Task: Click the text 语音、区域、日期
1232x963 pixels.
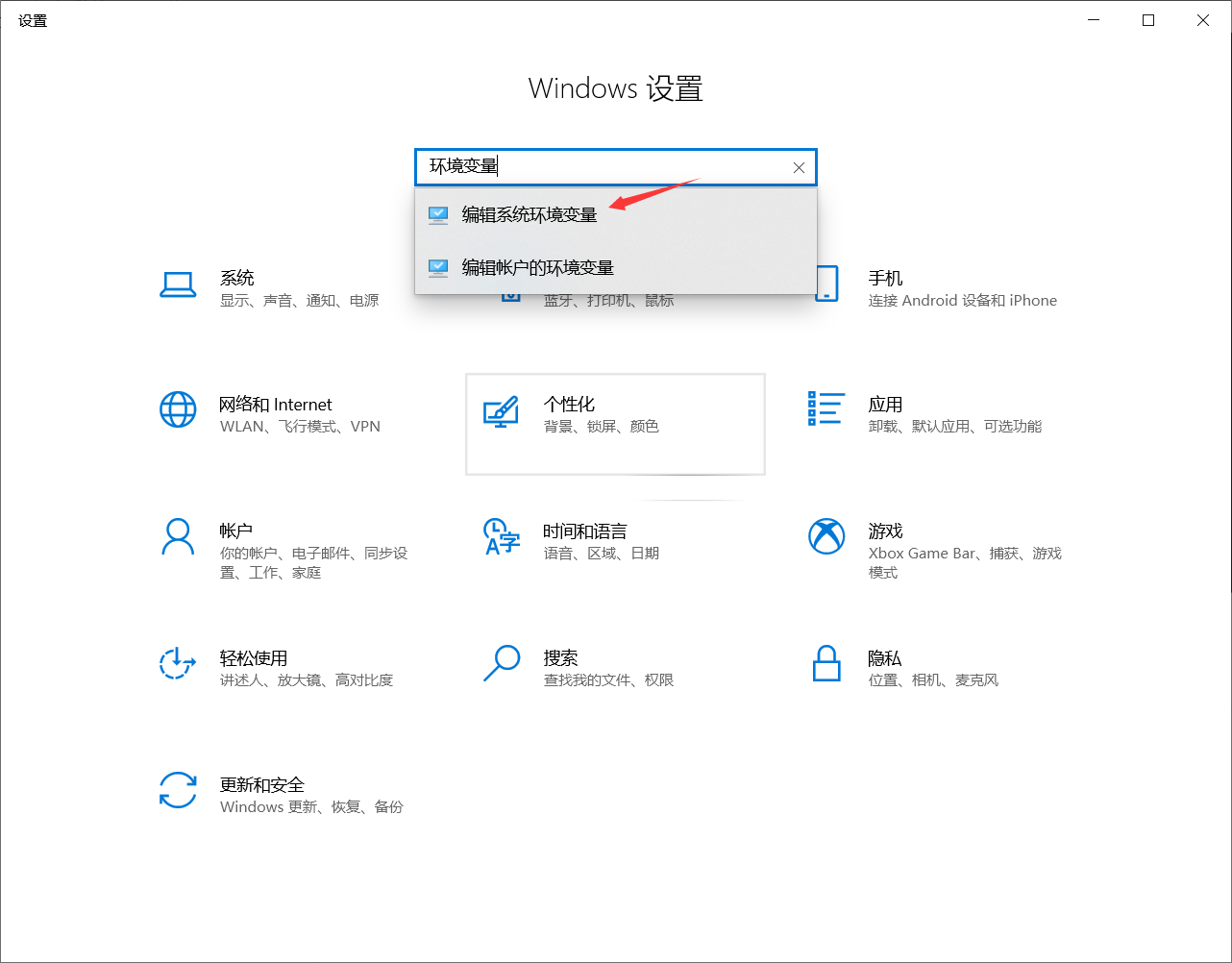Action: [x=602, y=554]
